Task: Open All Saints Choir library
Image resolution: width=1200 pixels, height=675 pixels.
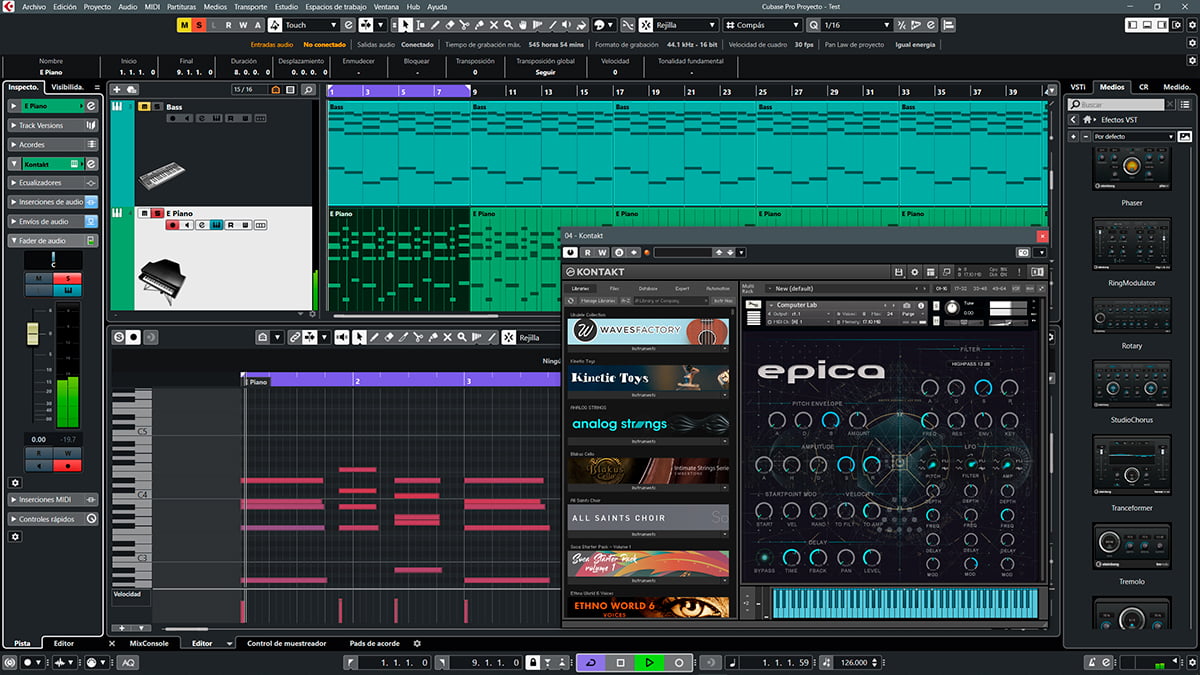Action: click(648, 517)
